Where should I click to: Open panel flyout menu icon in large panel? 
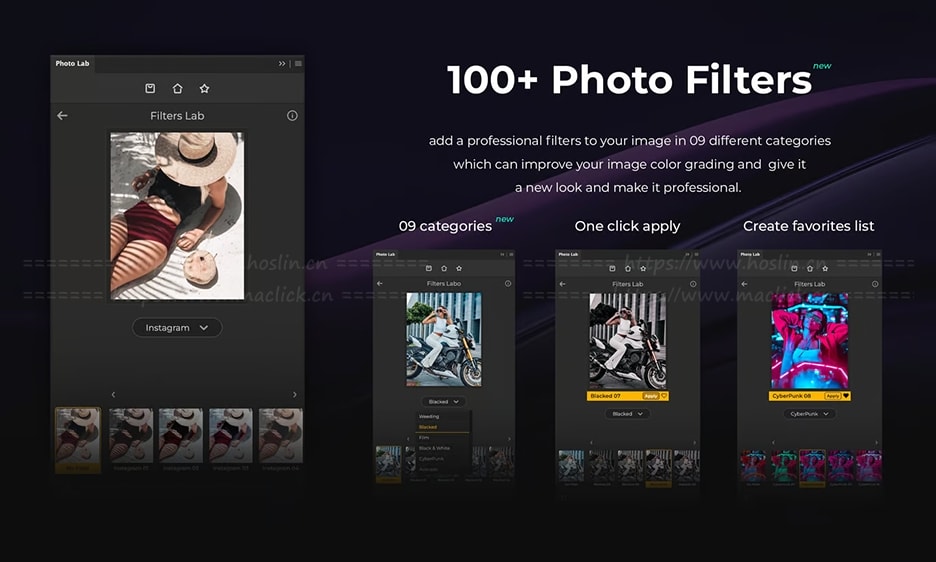(298, 63)
